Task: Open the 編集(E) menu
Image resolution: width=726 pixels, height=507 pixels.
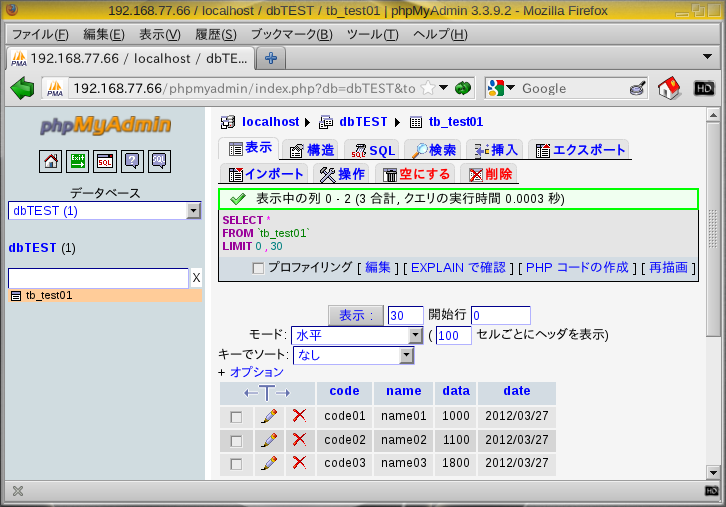Action: point(104,34)
